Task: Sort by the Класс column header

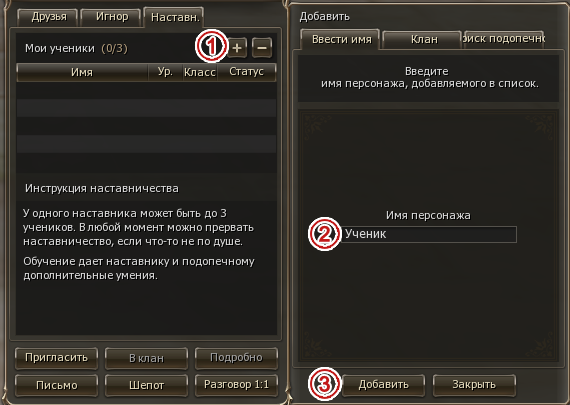Action: click(200, 72)
